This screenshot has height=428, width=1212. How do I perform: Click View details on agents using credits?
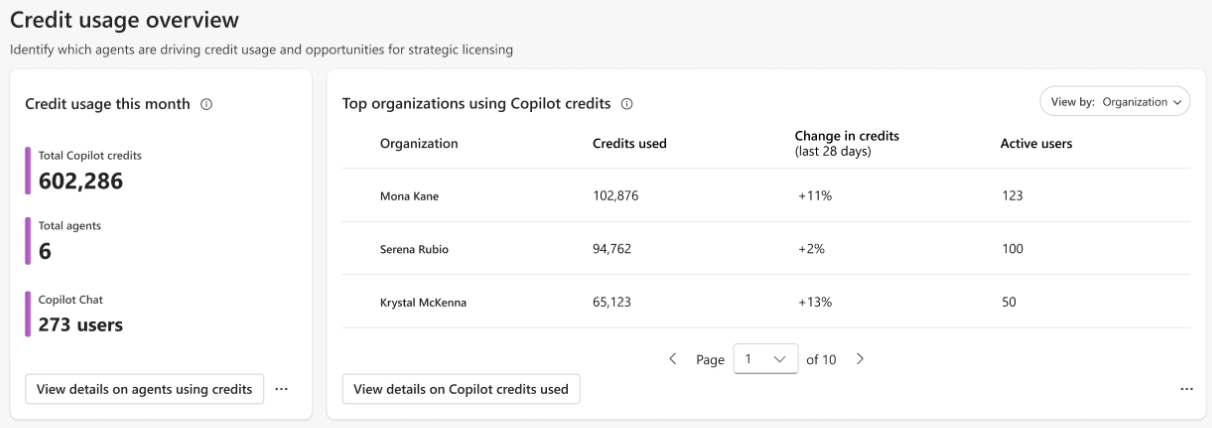tap(144, 389)
